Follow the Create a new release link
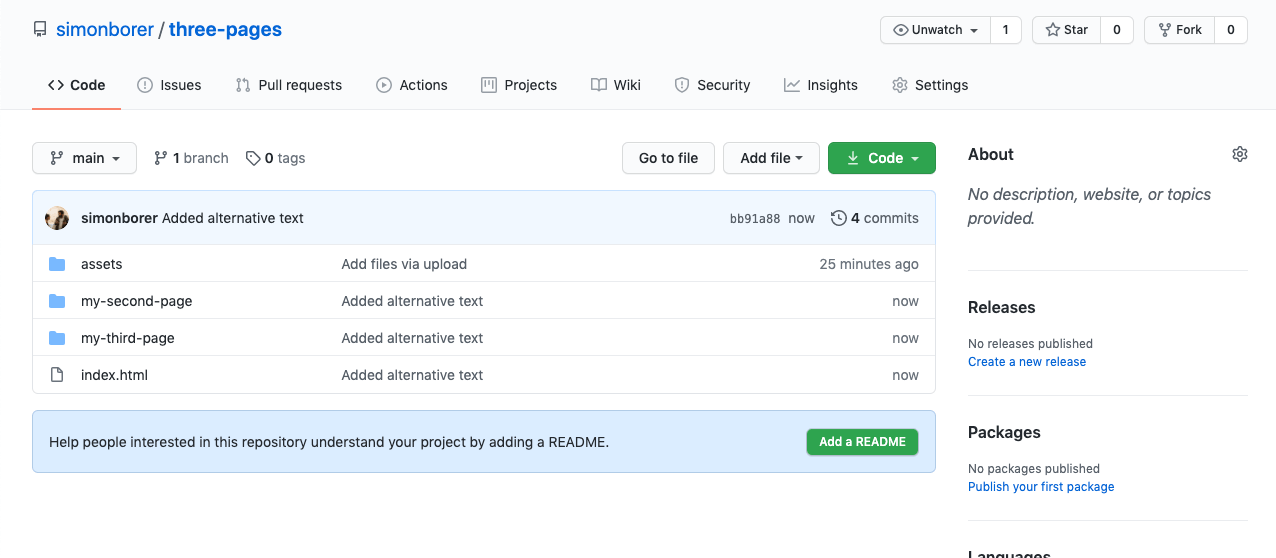The height and width of the screenshot is (558, 1276). coord(1027,362)
